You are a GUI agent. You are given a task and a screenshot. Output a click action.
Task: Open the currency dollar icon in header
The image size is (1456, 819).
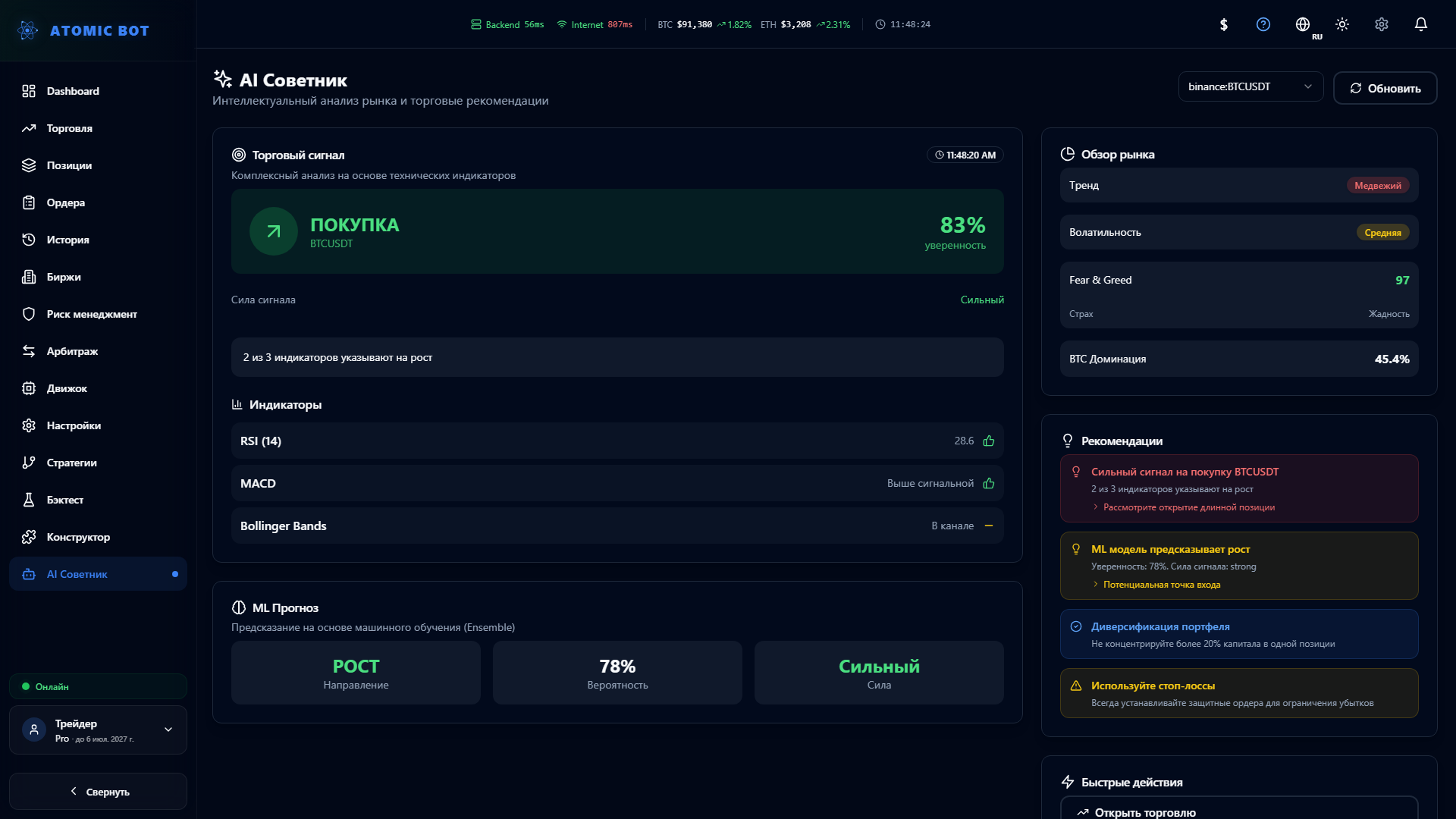(x=1223, y=24)
